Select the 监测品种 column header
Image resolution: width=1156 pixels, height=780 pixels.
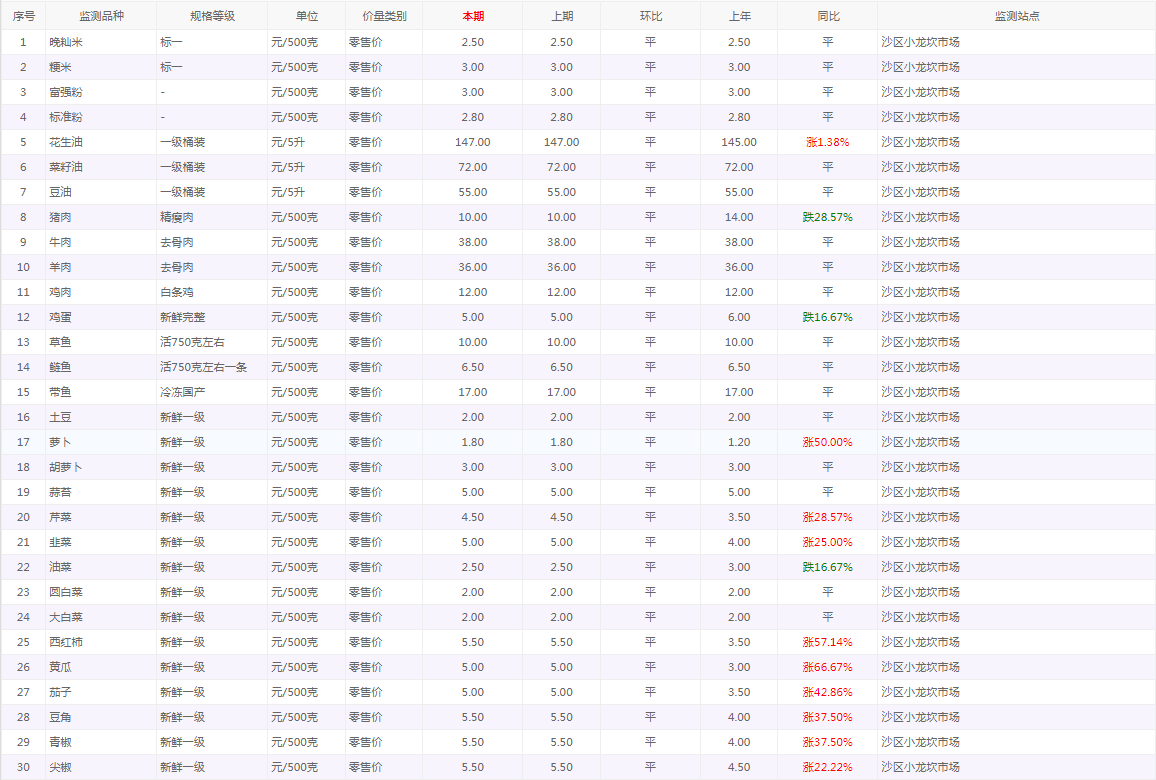pyautogui.click(x=101, y=16)
